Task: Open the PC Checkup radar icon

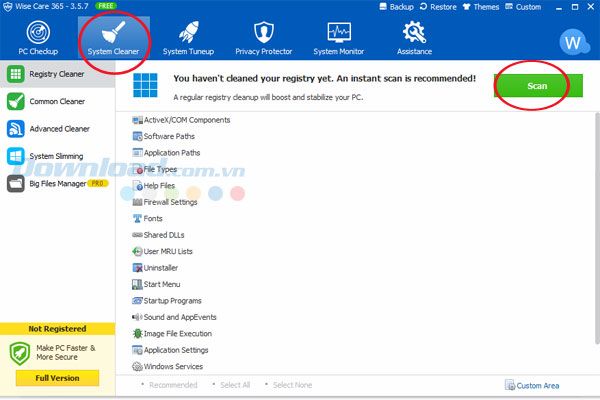Action: click(x=38, y=32)
